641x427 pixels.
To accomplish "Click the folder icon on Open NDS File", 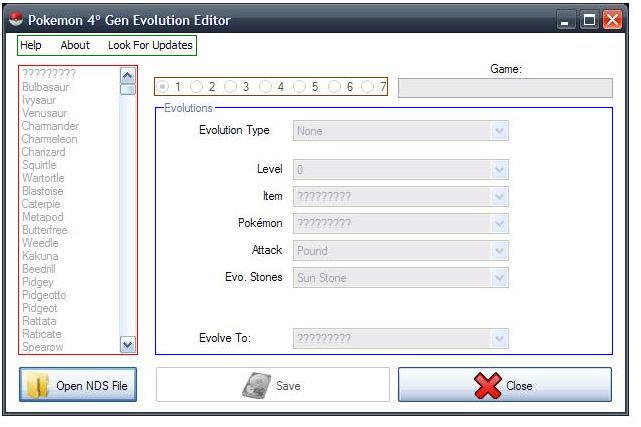I will point(37,385).
